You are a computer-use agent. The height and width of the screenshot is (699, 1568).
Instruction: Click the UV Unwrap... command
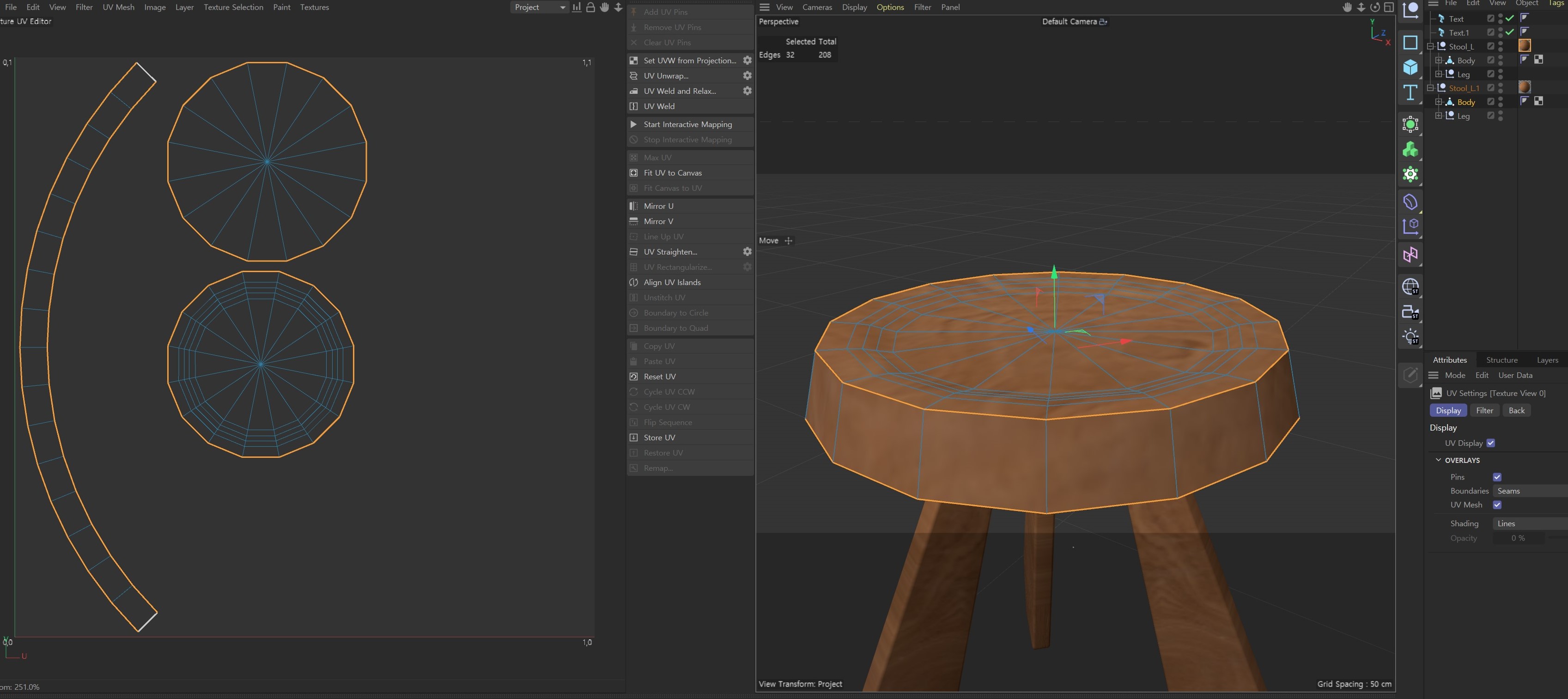(666, 75)
